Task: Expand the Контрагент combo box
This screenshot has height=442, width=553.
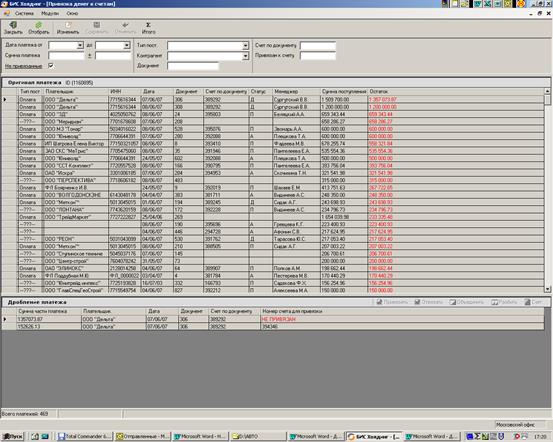Action: 245,56
